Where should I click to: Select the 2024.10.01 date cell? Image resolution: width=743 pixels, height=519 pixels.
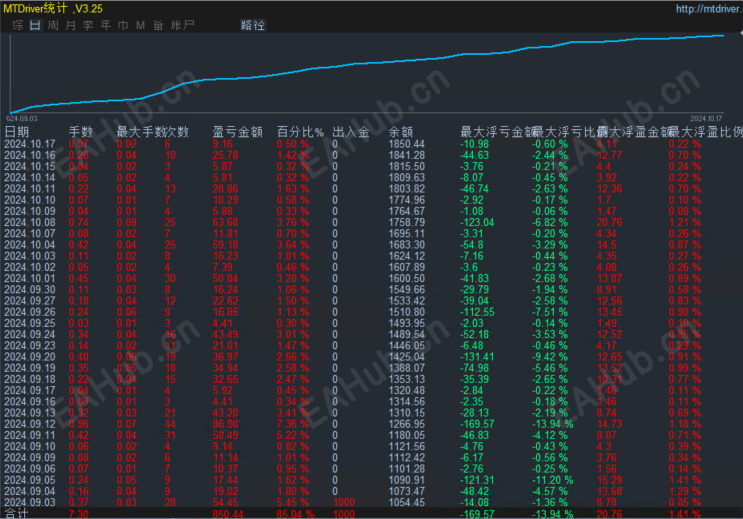point(30,278)
